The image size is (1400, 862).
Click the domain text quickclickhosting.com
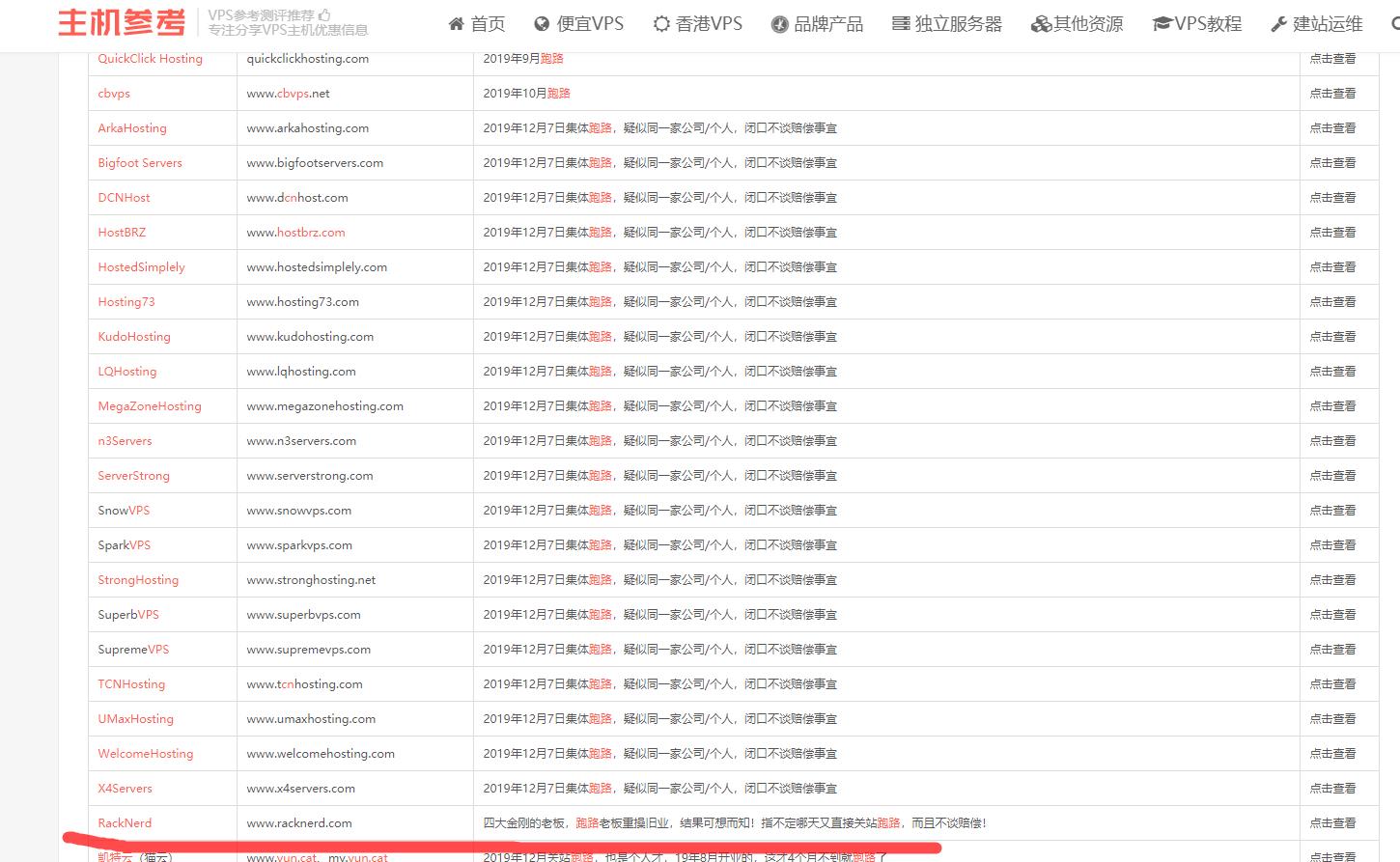[x=308, y=59]
